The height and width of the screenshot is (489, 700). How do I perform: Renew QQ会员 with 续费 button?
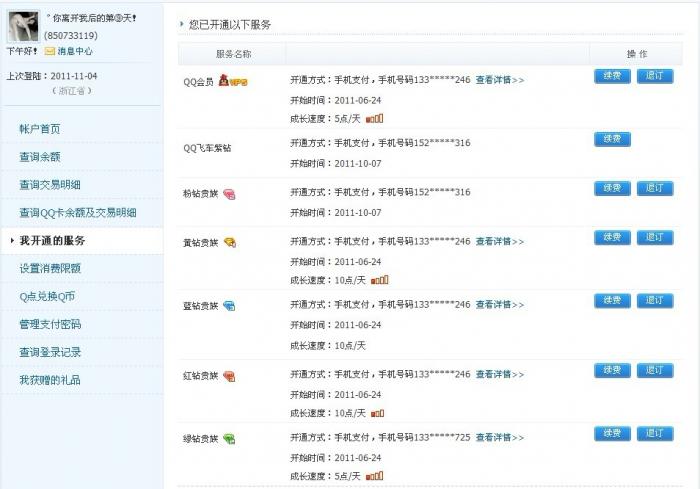[x=612, y=76]
